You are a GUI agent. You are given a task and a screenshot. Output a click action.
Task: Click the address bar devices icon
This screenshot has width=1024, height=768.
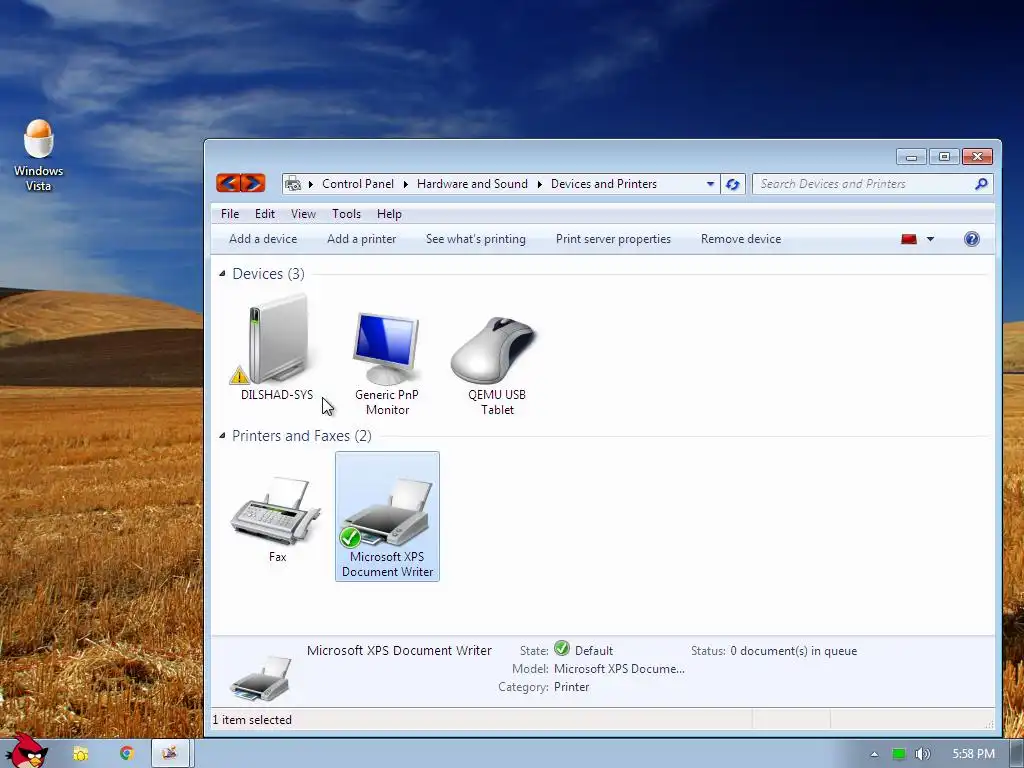pyautogui.click(x=294, y=184)
